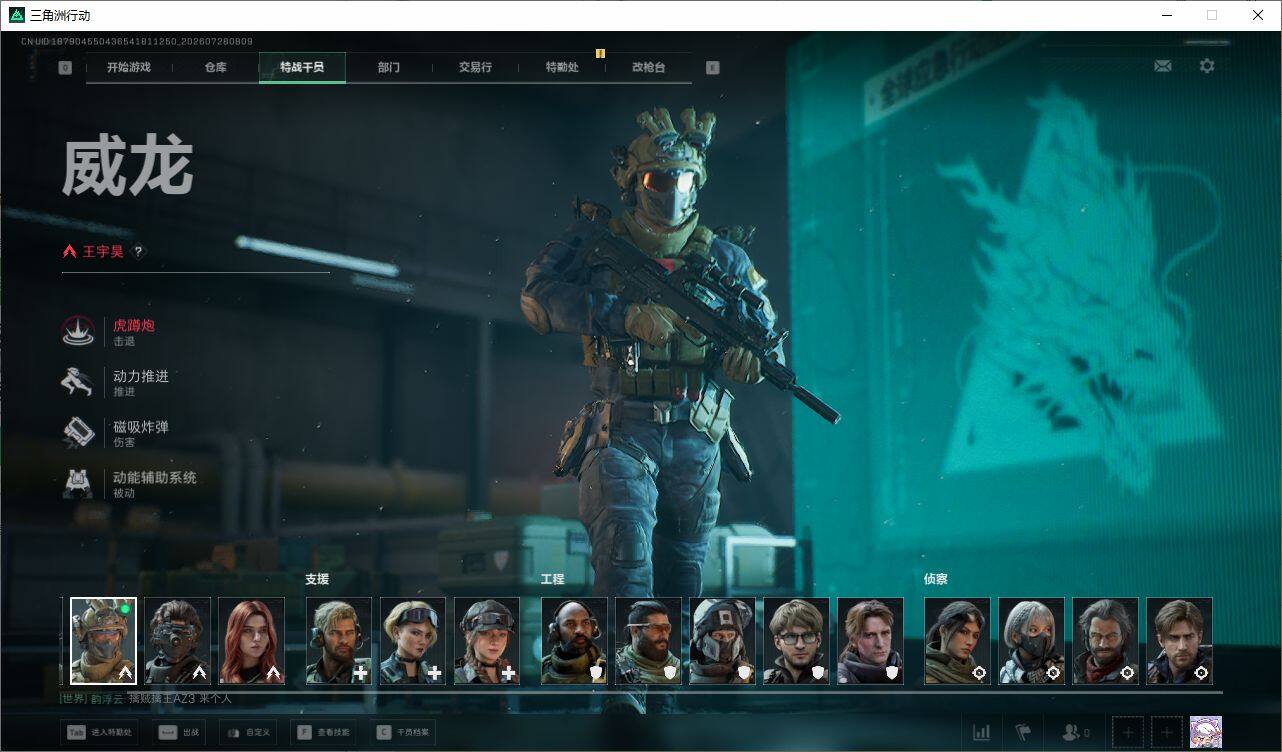Click the 工程 class label
This screenshot has height=752, width=1282.
(x=552, y=579)
